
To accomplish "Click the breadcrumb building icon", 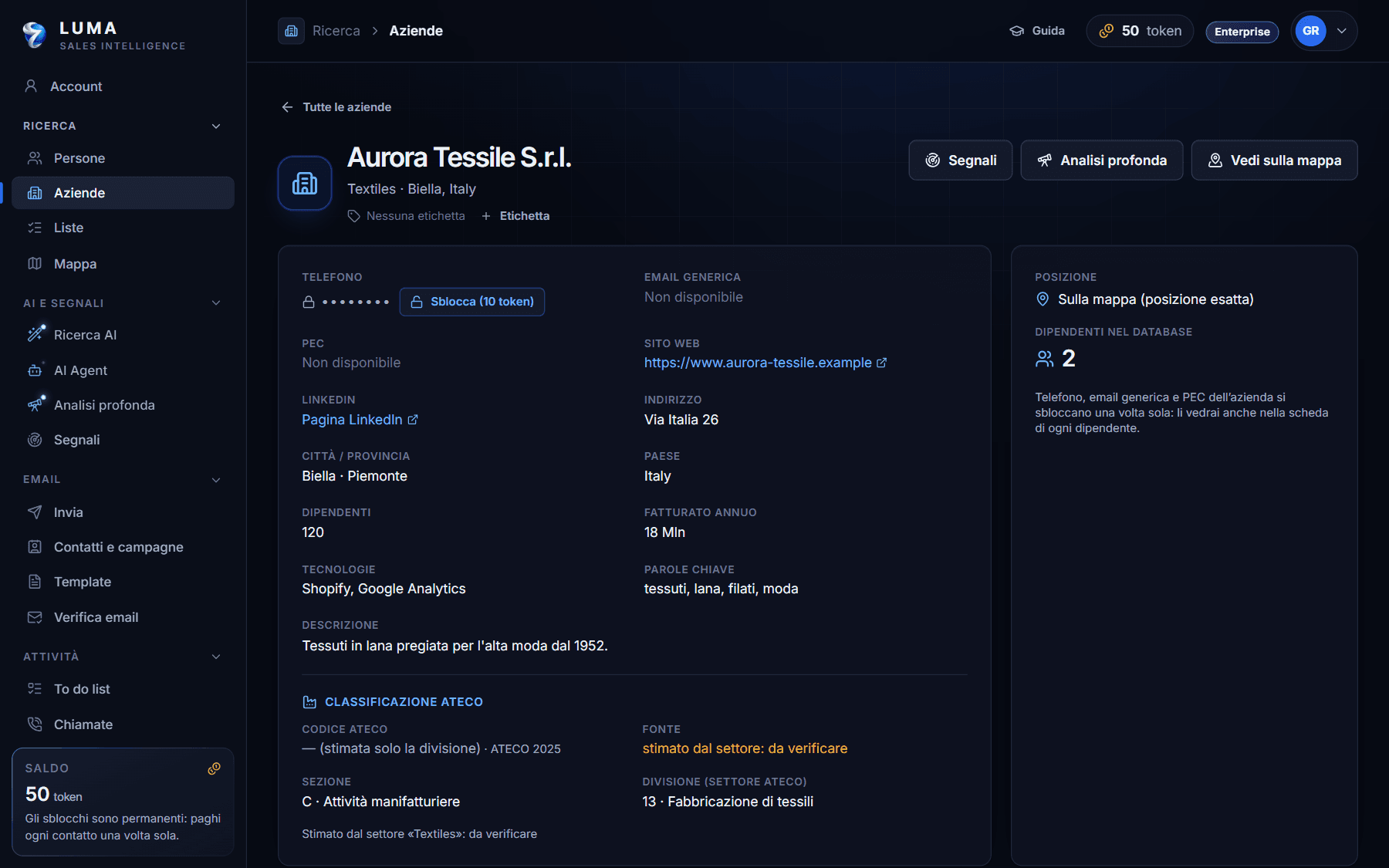I will [291, 31].
